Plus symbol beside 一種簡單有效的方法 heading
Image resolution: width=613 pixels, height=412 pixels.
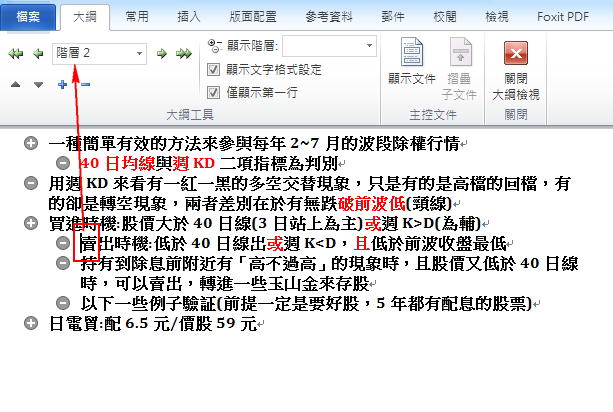[31, 143]
